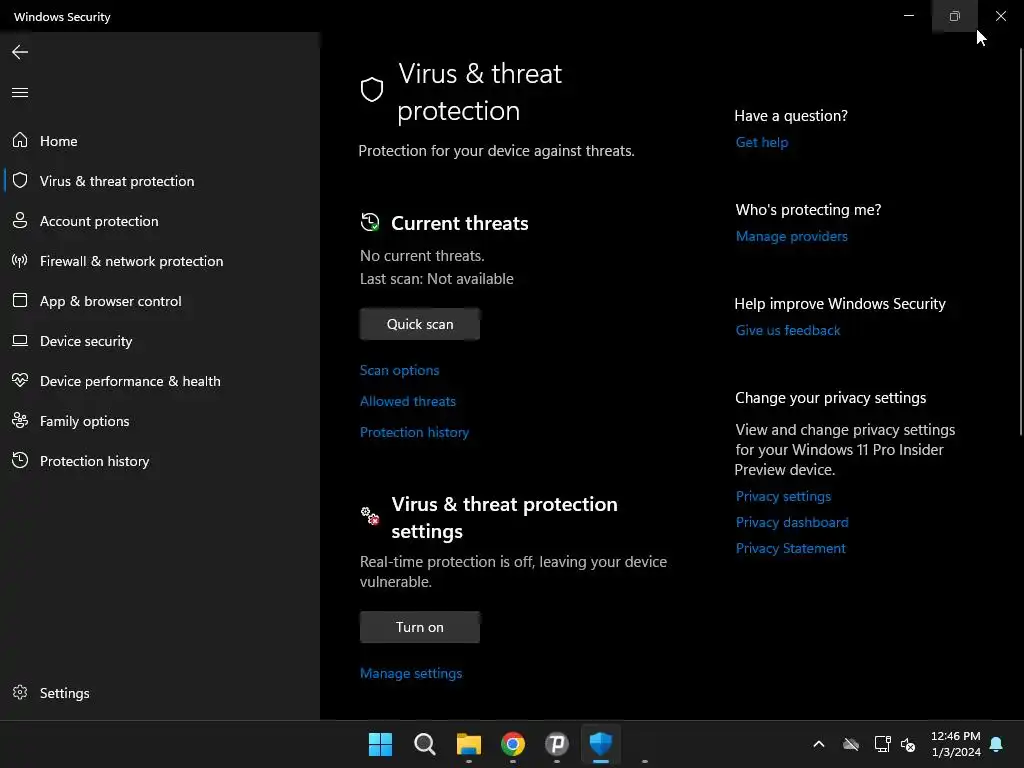Open Manage settings link

coord(411,673)
